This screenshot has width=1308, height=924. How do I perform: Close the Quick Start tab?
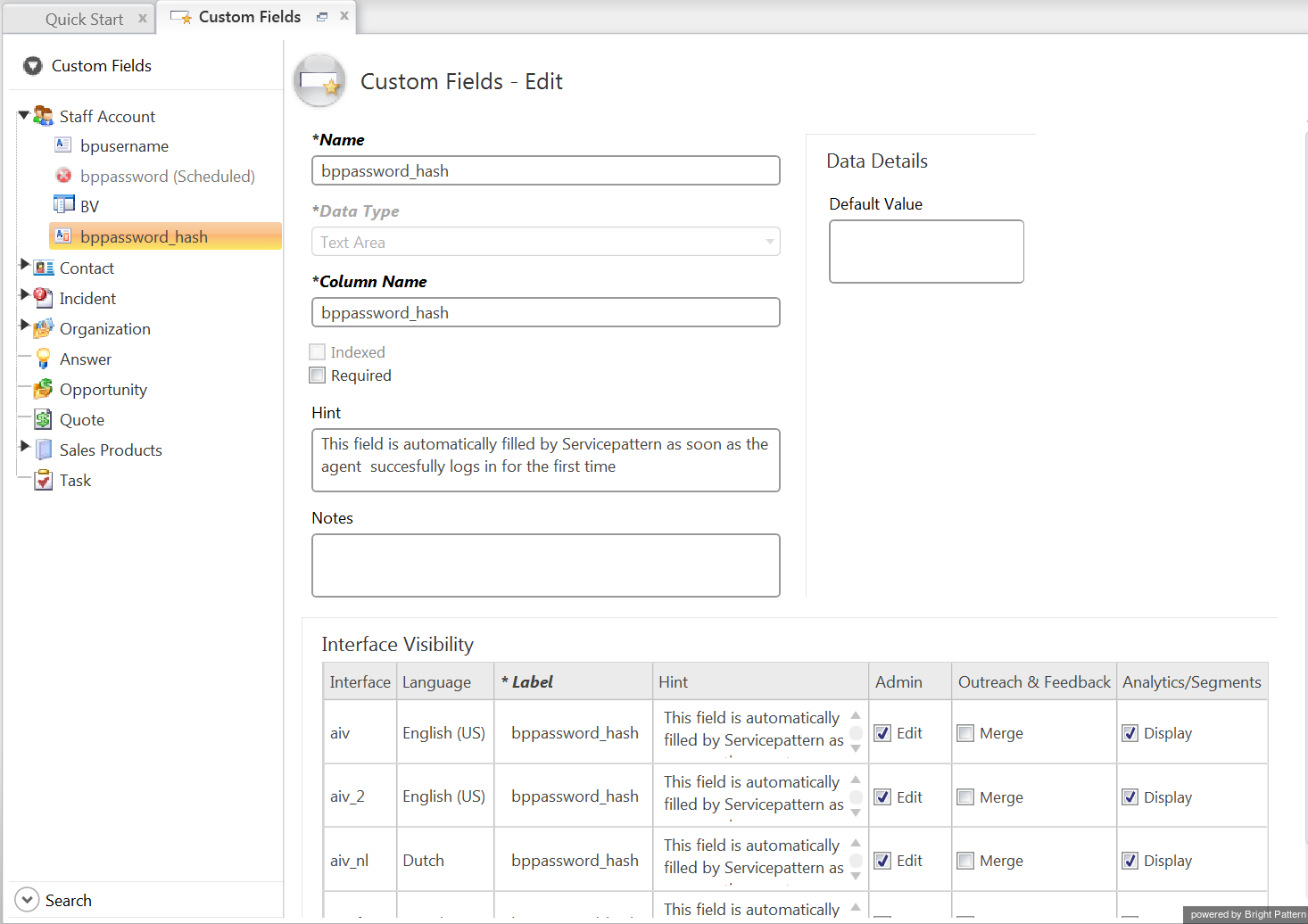143,18
